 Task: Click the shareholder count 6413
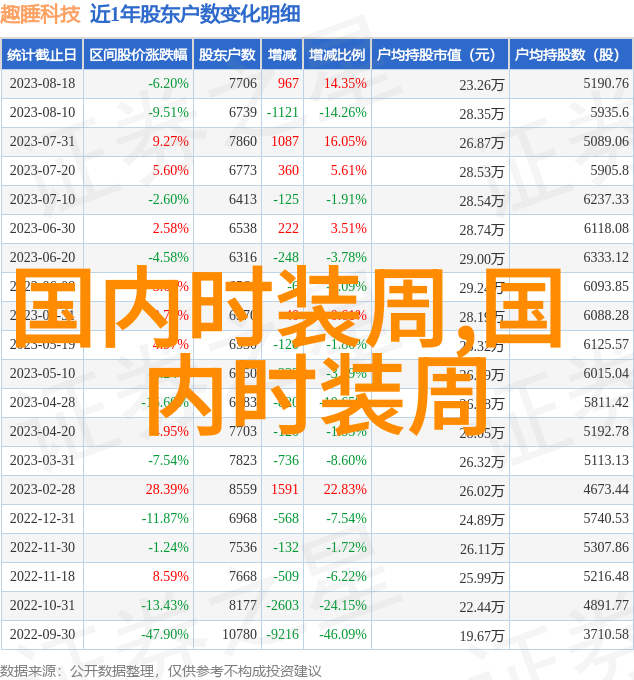coord(243,199)
